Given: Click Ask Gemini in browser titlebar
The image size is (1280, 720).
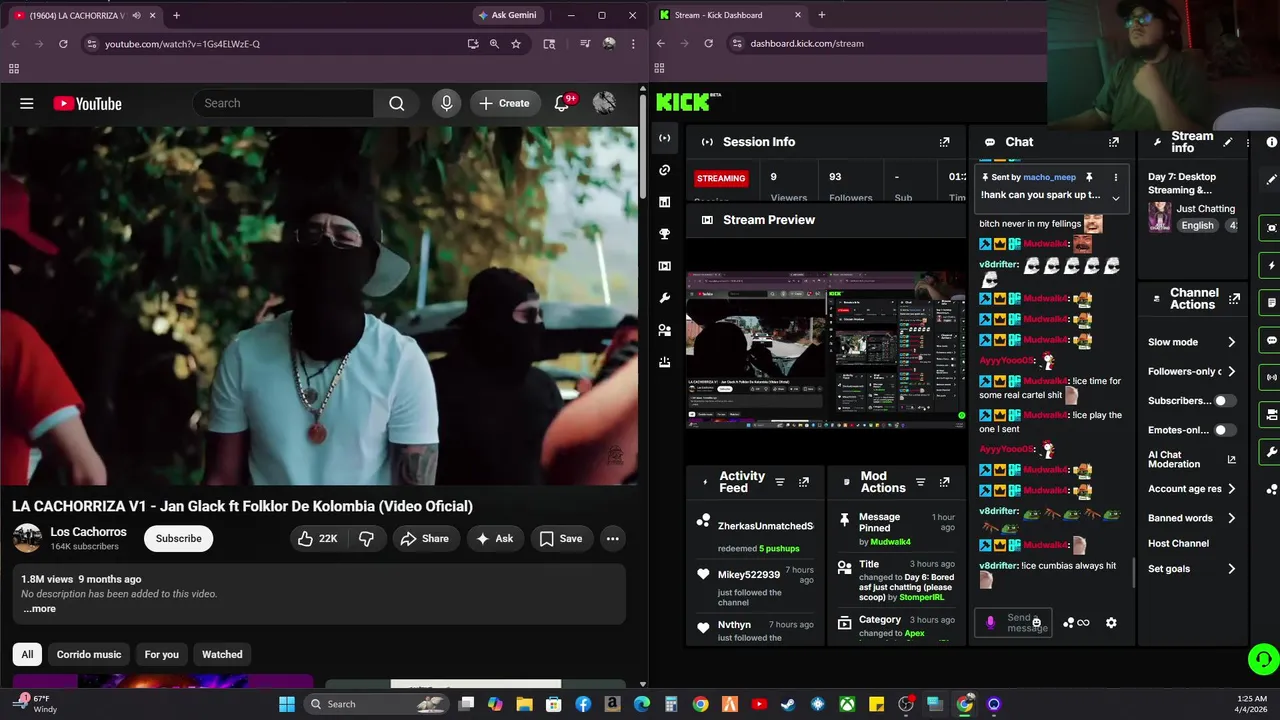Looking at the screenshot, I should [x=507, y=15].
